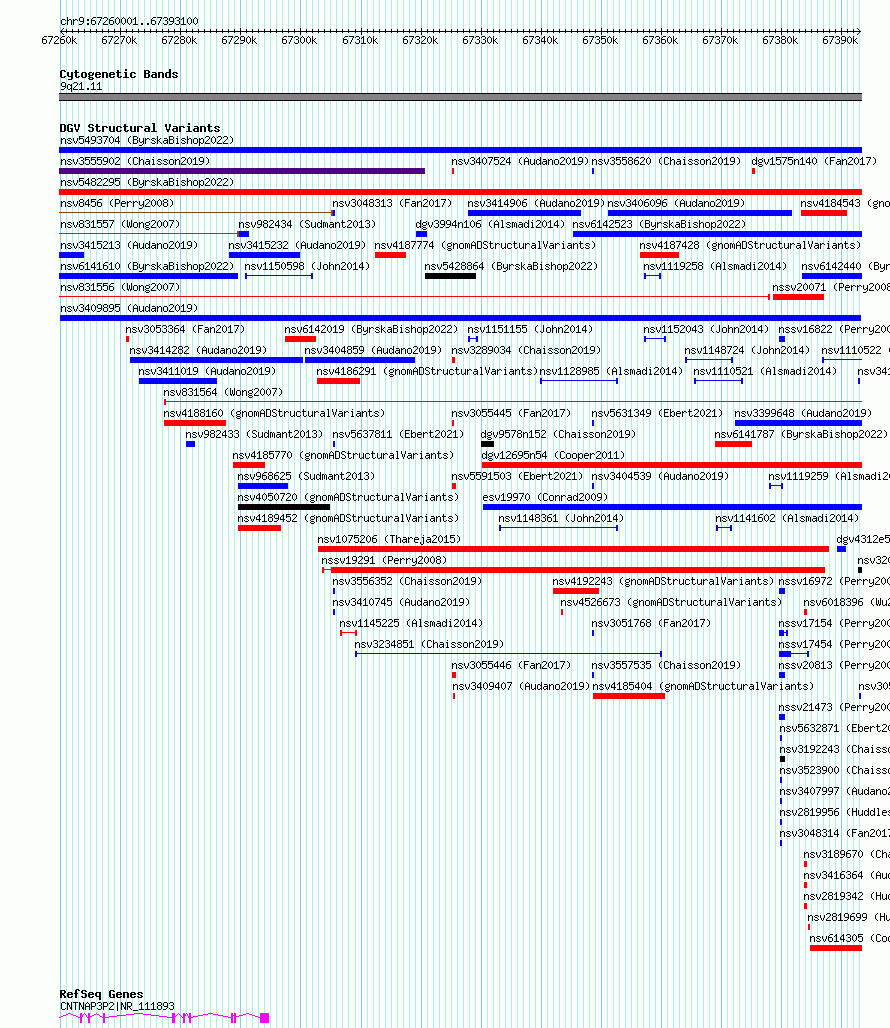Viewport: 890px width, 1028px height.
Task: Open nsv4188160 (gnomADStructuralVariants) label
Action: pyautogui.click(x=274, y=413)
